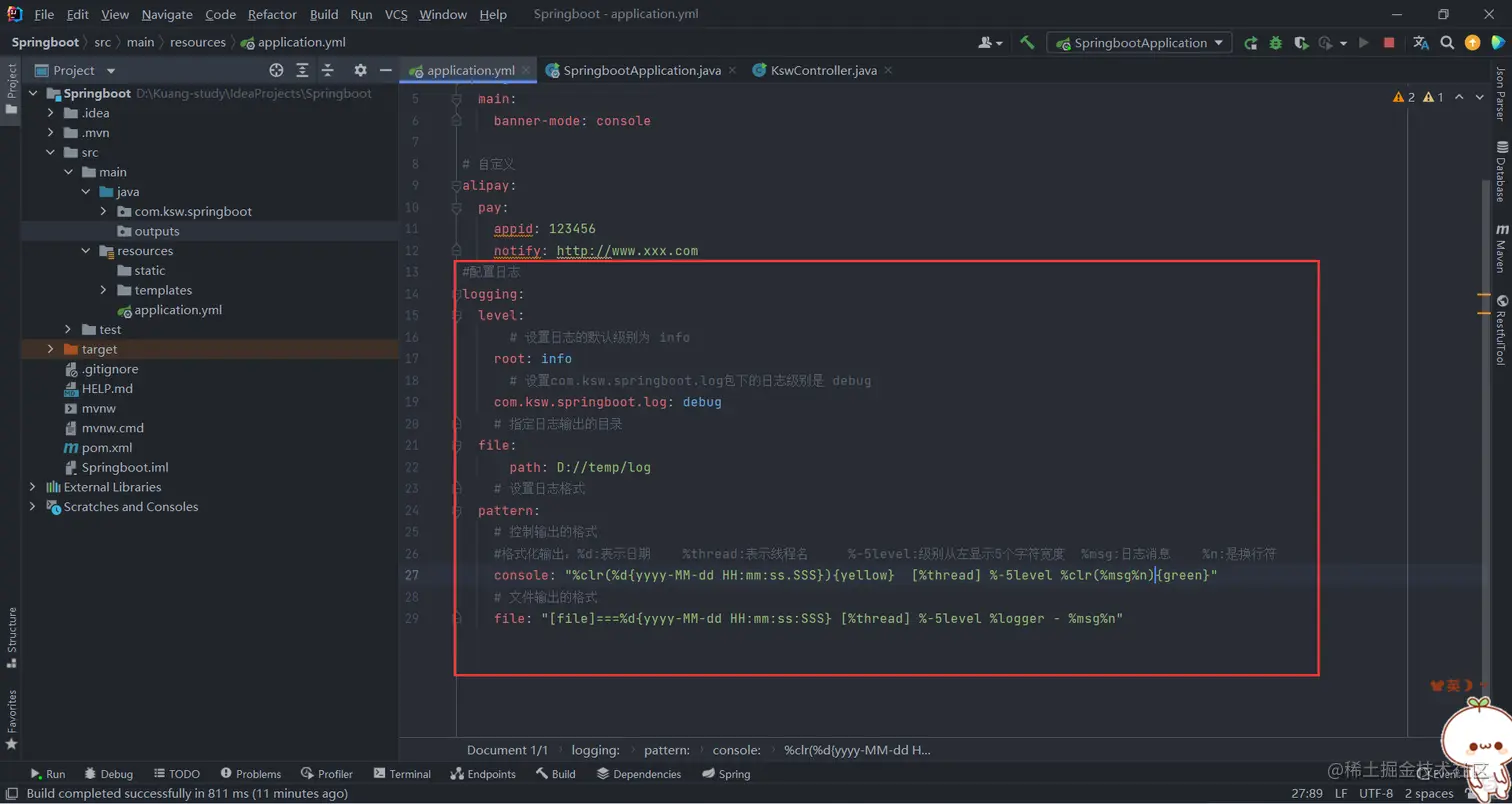Open the Terminal tool window button
The width and height of the screenshot is (1512, 804).
tap(402, 774)
